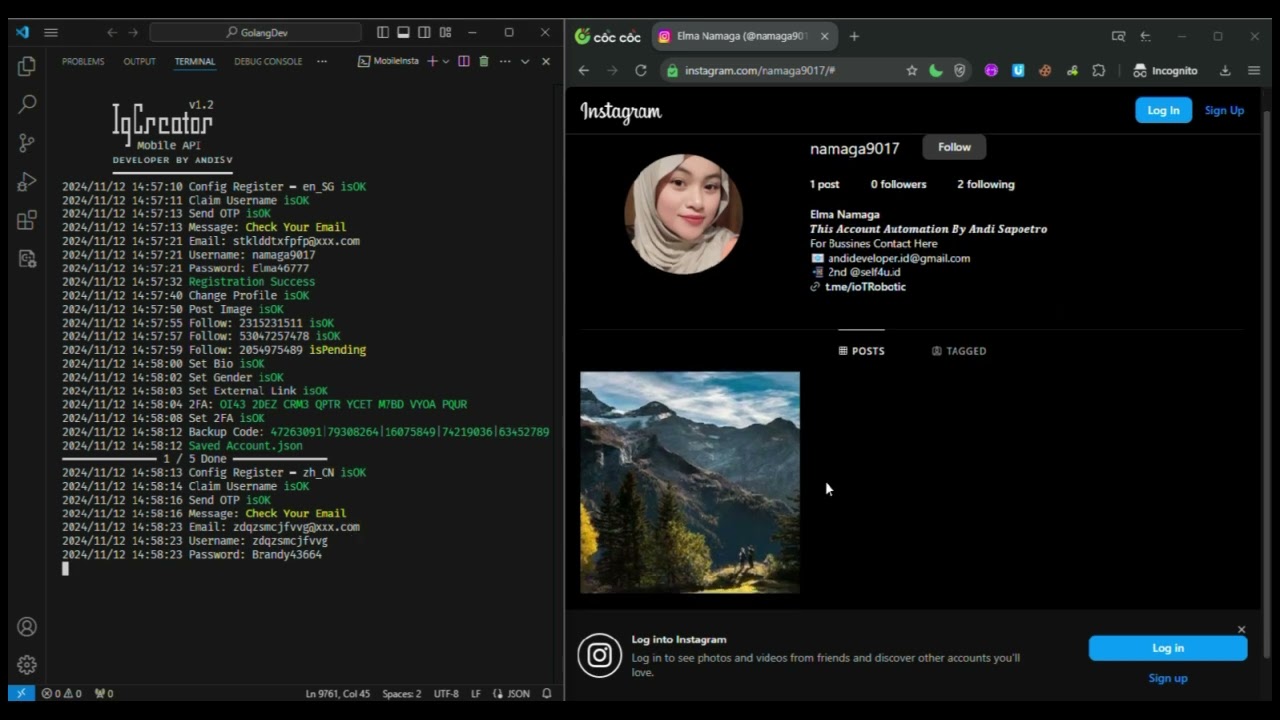Screen dimensions: 1280x720
Task: Go back with VS Code navigation arrow
Action: click(x=112, y=32)
